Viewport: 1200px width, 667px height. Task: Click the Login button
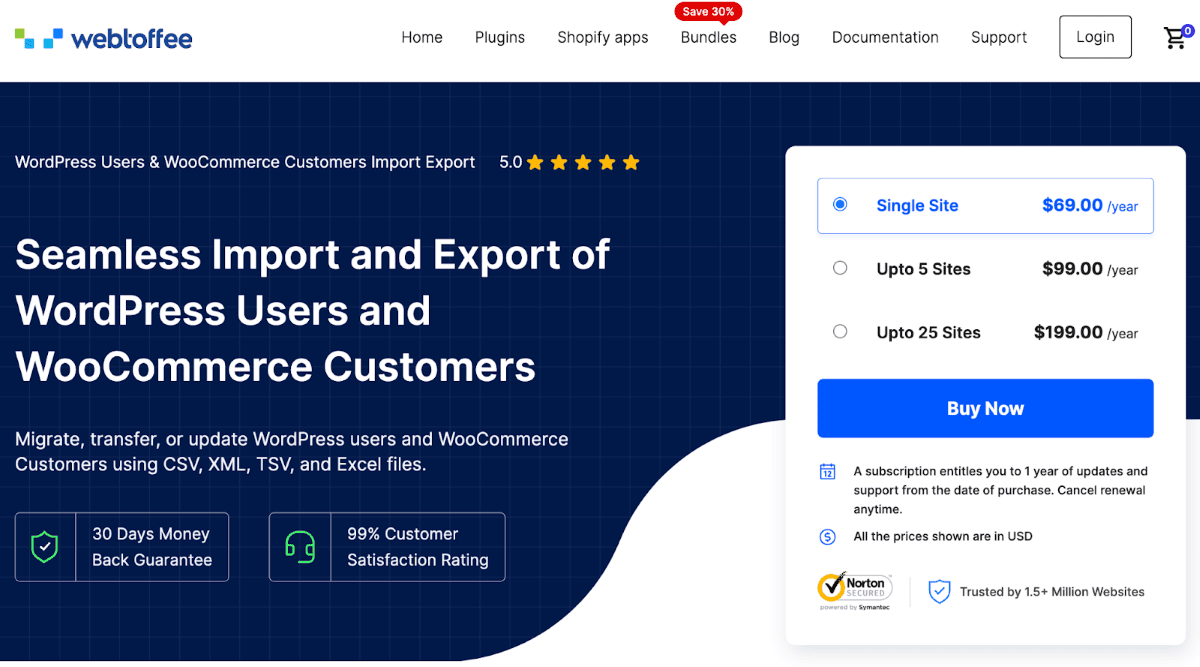[x=1095, y=36]
